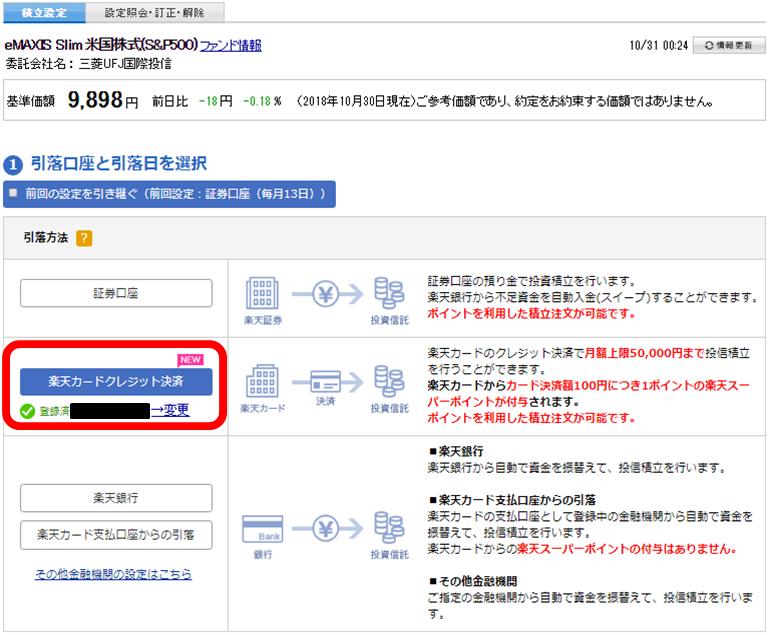770x635 pixels.
Task: Click the ■その他金融機関 heading
Action: (x=473, y=581)
